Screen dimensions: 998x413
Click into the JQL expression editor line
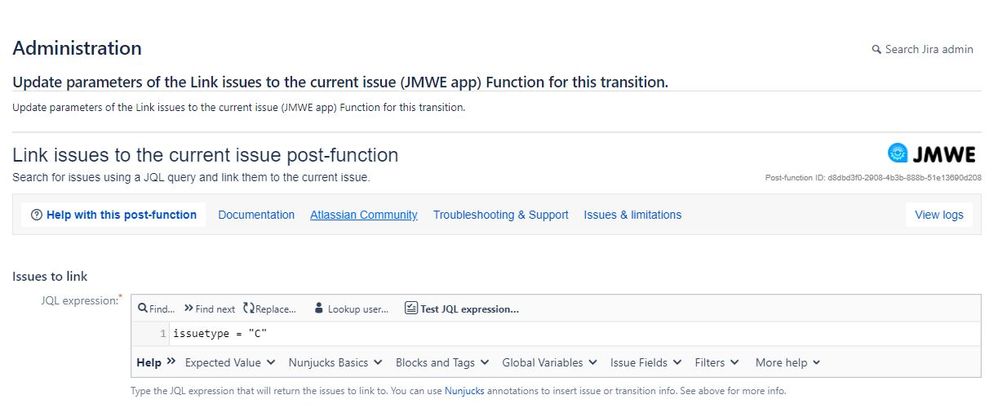click(x=500, y=333)
